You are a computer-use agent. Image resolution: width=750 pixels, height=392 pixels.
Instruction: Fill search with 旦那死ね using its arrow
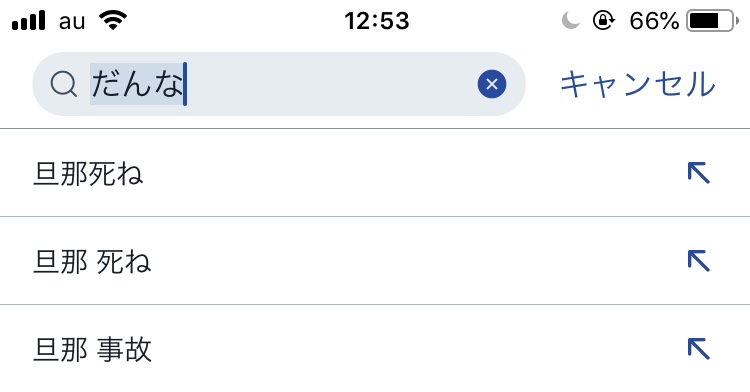(698, 173)
